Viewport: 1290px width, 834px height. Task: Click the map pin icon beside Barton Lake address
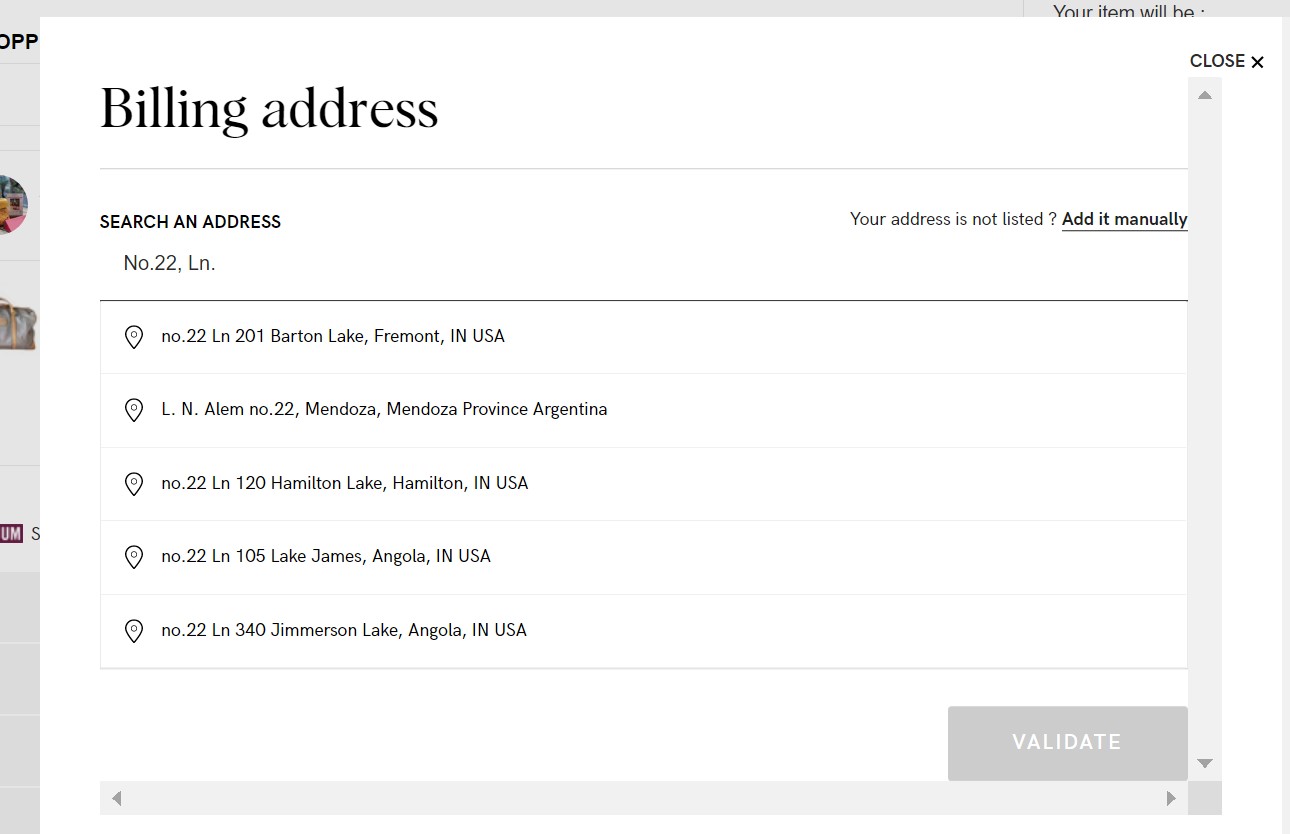(133, 337)
